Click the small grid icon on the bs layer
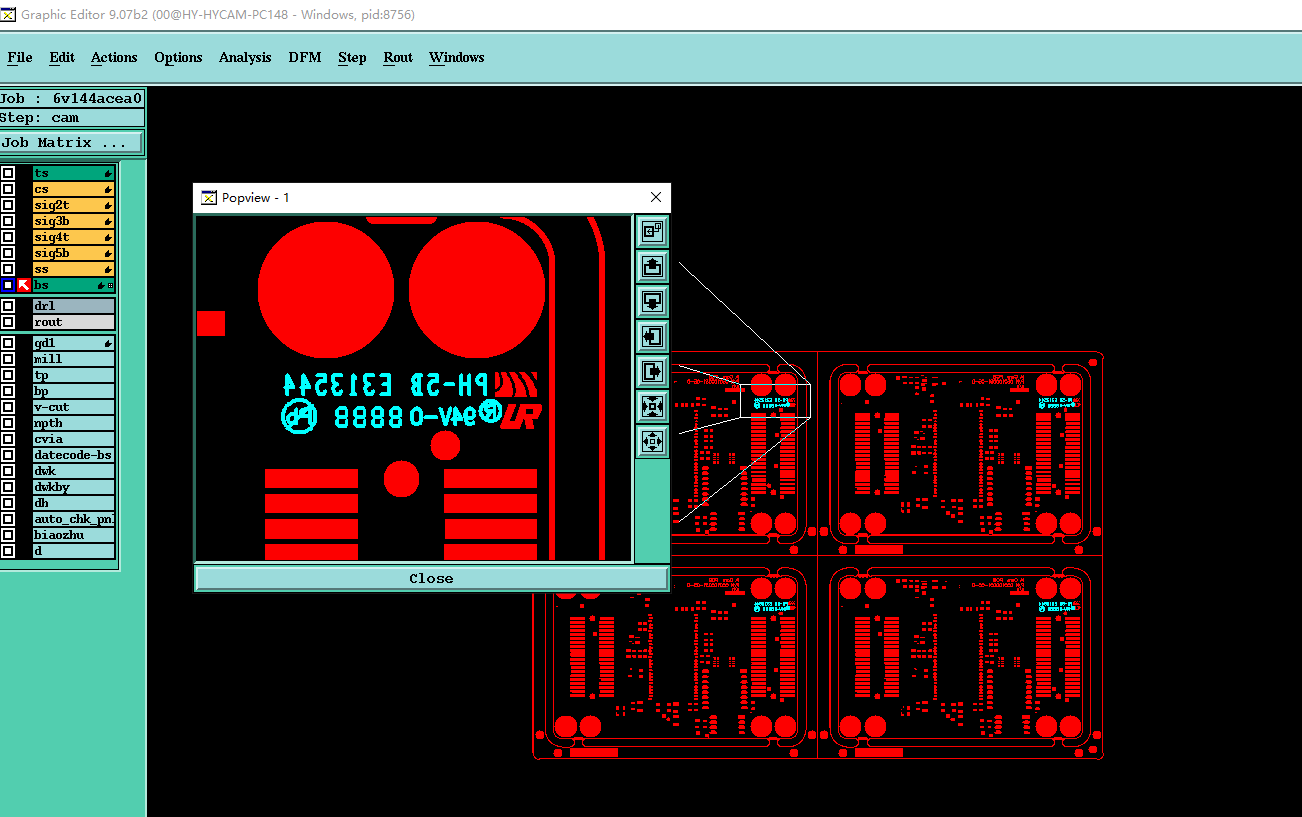Image resolution: width=1302 pixels, height=817 pixels. coord(111,286)
